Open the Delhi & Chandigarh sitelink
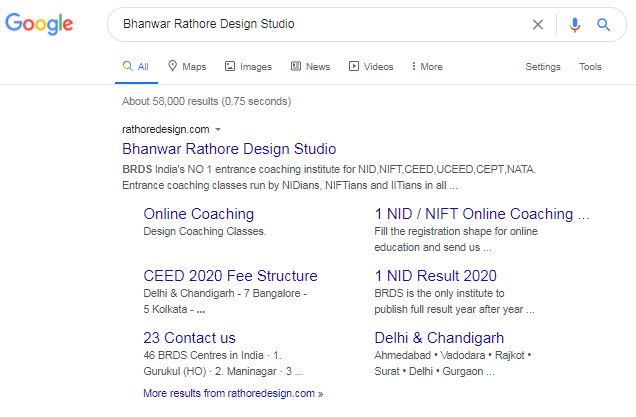The image size is (636, 417). pos(439,338)
